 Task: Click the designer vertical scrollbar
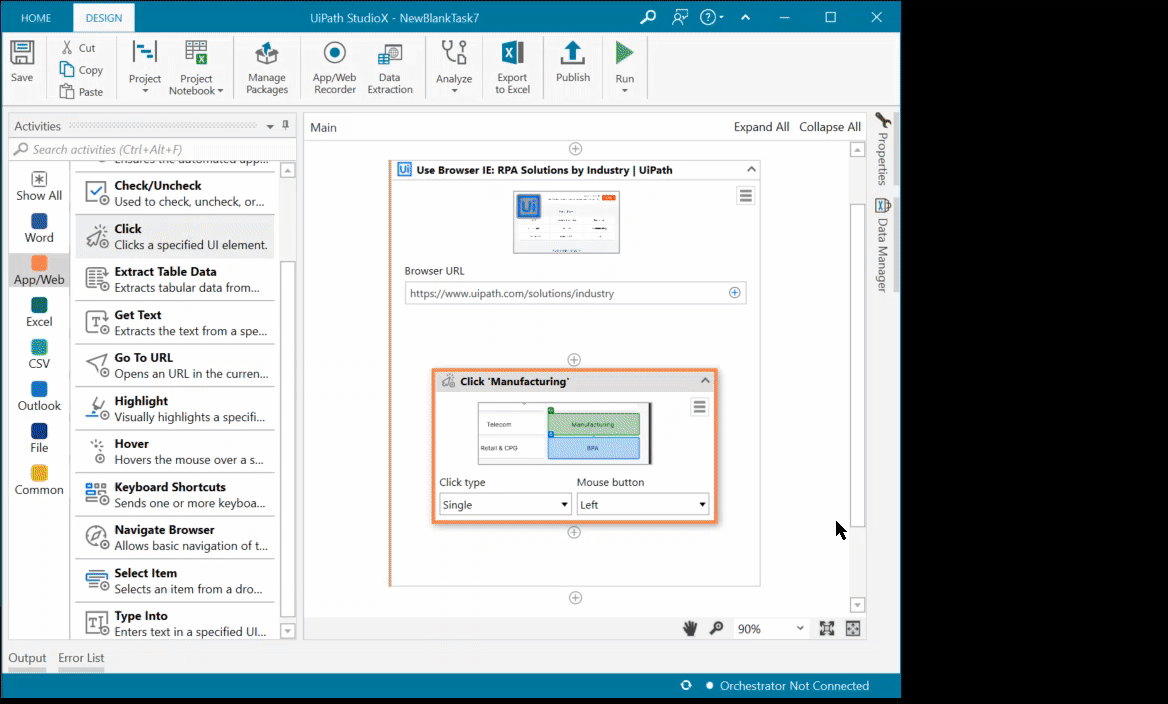click(x=857, y=360)
